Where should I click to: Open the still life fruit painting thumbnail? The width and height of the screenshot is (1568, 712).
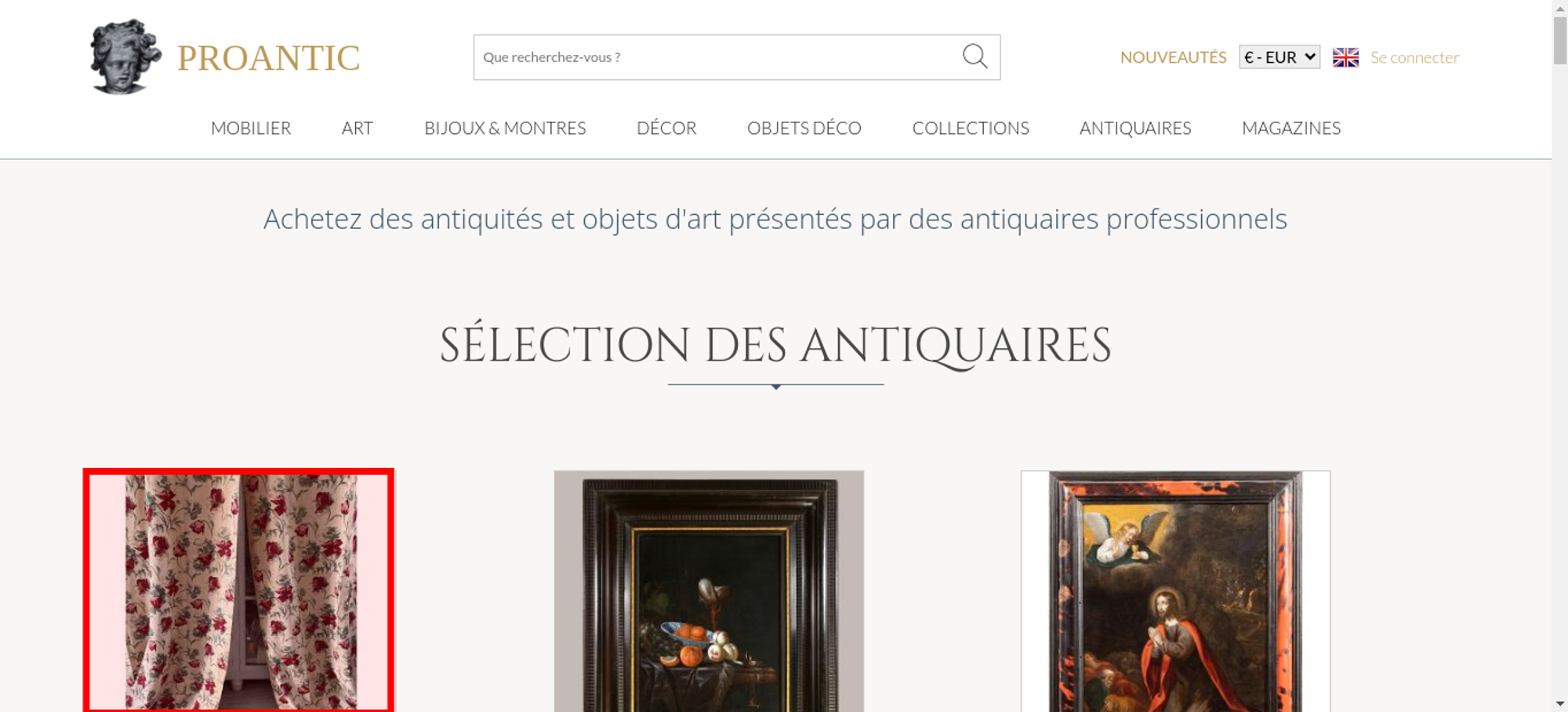tap(709, 591)
